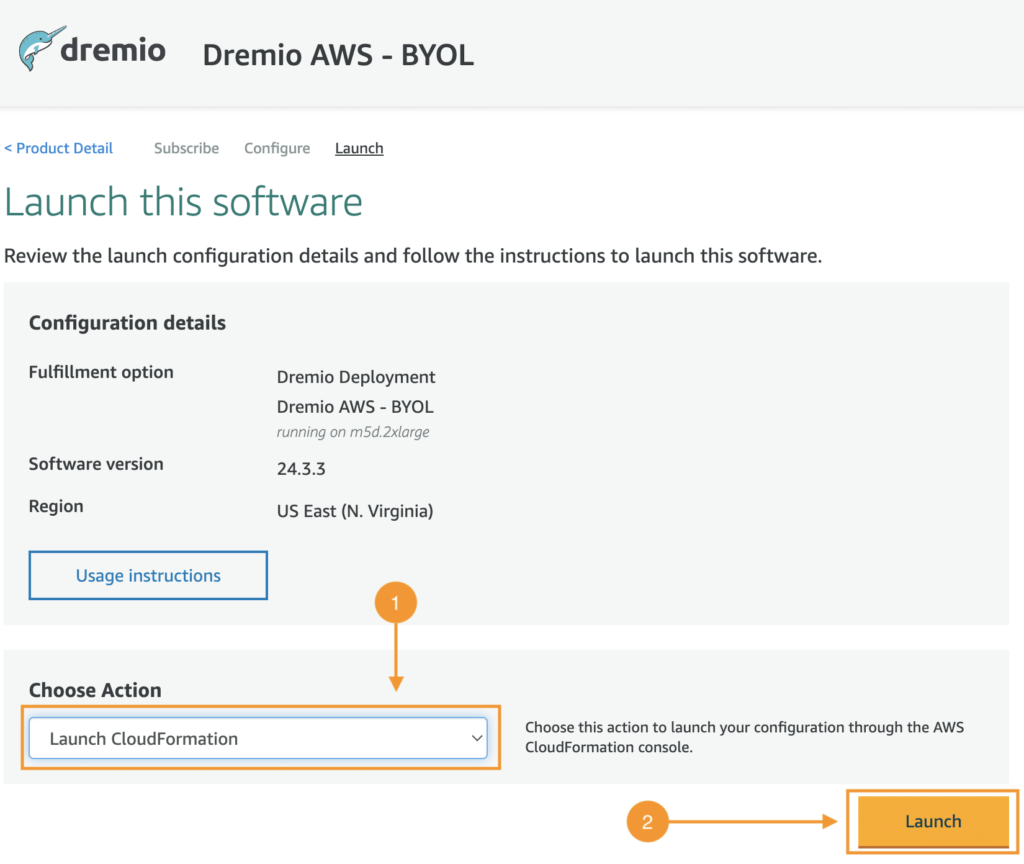Click the version value '24.3.3'
Viewport: 1024px width, 864px height.
(301, 469)
